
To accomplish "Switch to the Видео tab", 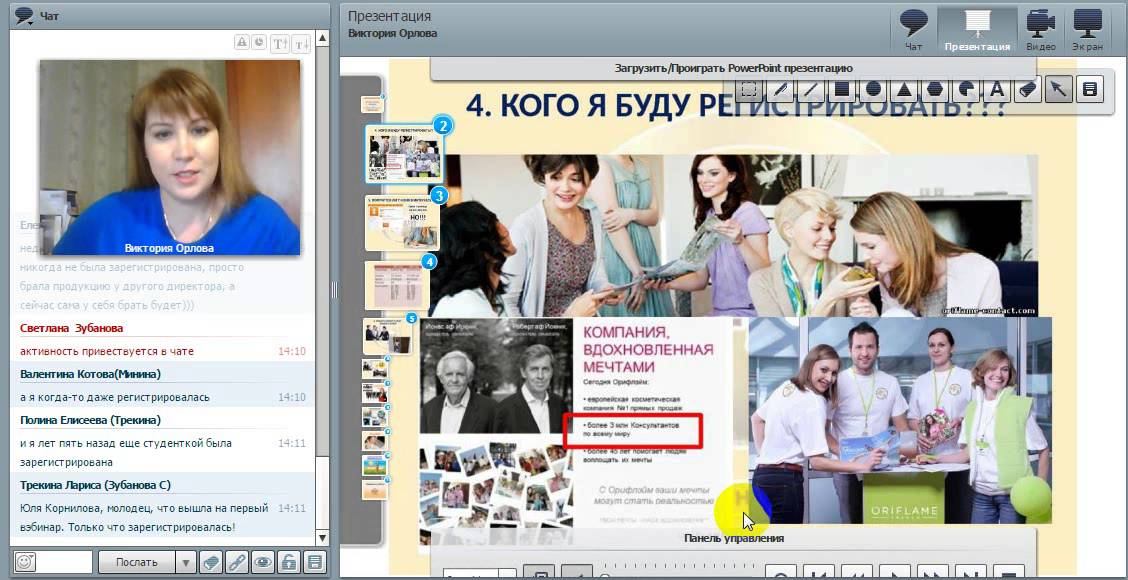I will [x=1041, y=30].
